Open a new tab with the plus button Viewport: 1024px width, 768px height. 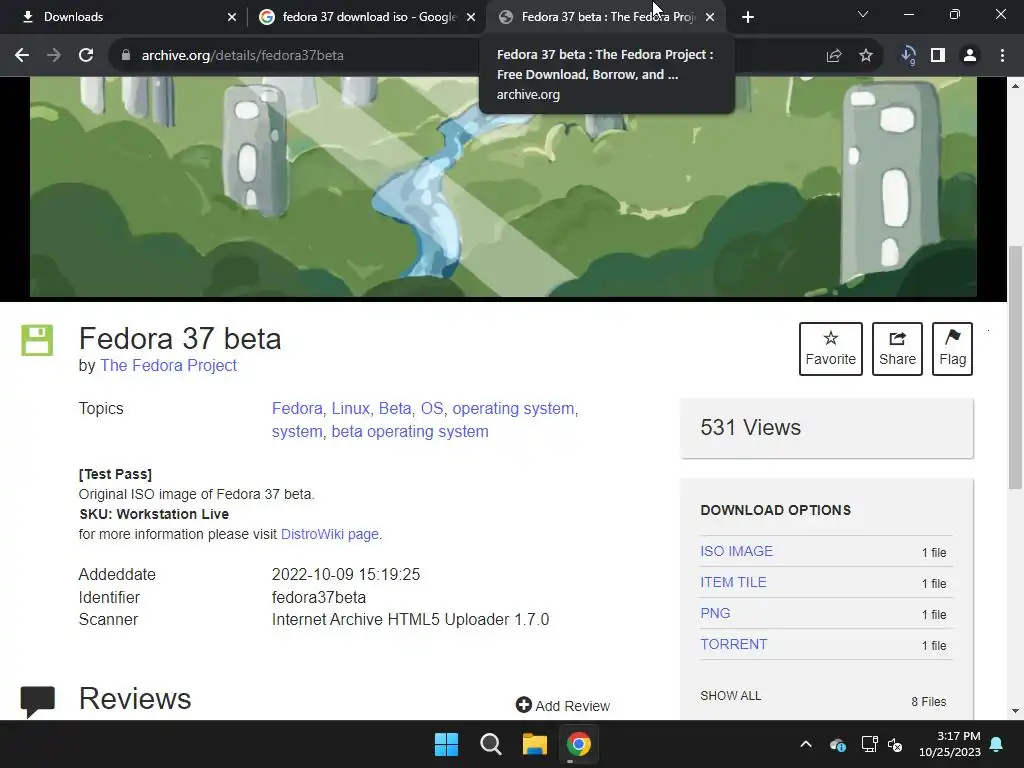[x=748, y=17]
